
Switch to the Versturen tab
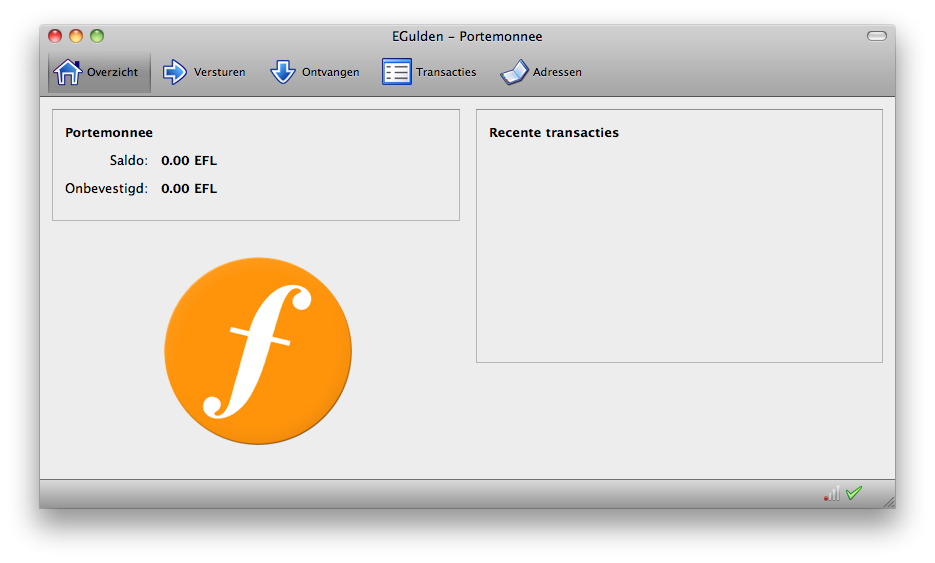click(204, 72)
